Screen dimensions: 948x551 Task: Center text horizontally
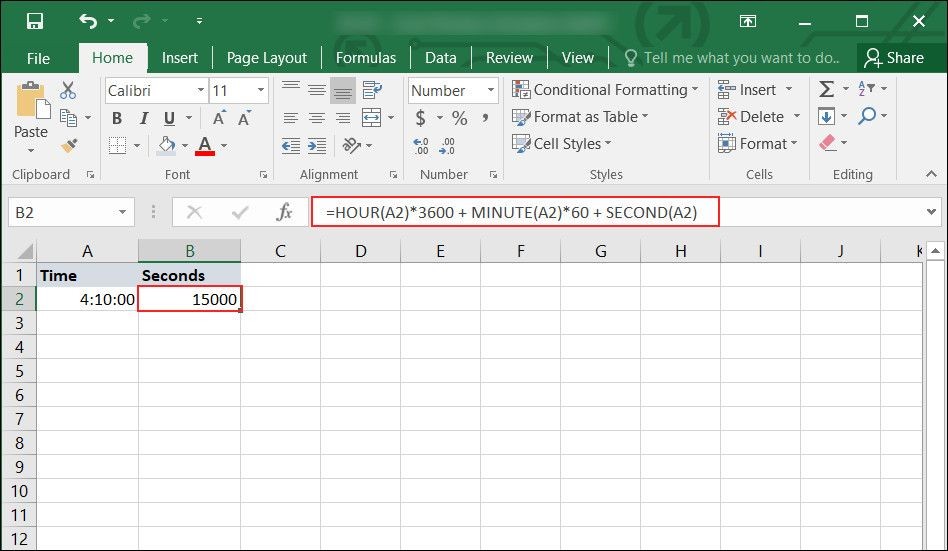pyautogui.click(x=317, y=118)
